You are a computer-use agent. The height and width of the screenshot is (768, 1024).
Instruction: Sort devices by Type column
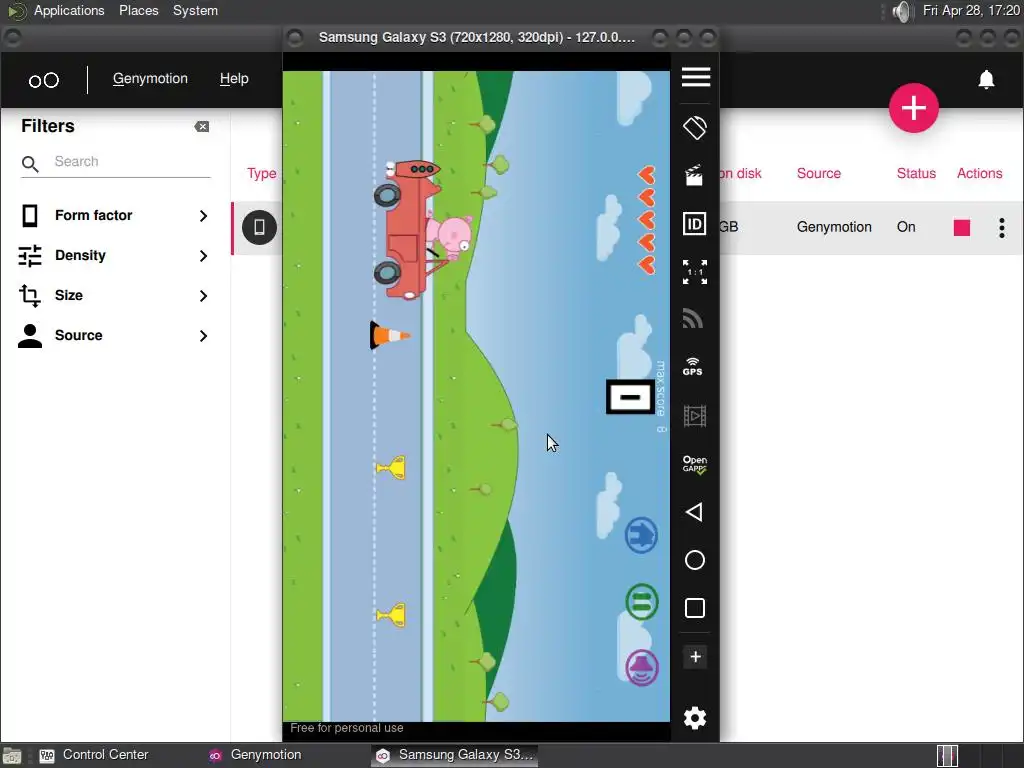[261, 173]
